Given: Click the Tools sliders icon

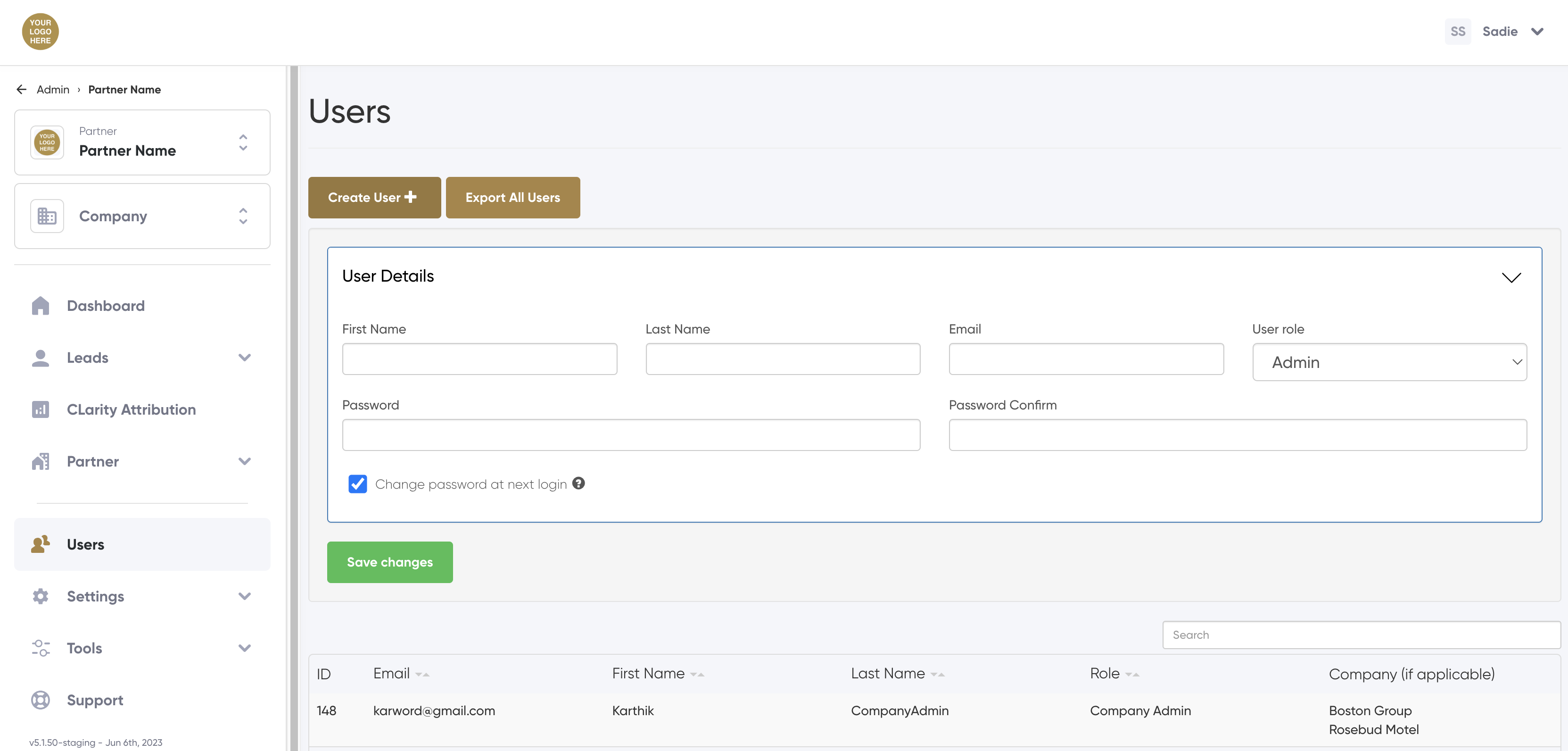Looking at the screenshot, I should pyautogui.click(x=40, y=648).
